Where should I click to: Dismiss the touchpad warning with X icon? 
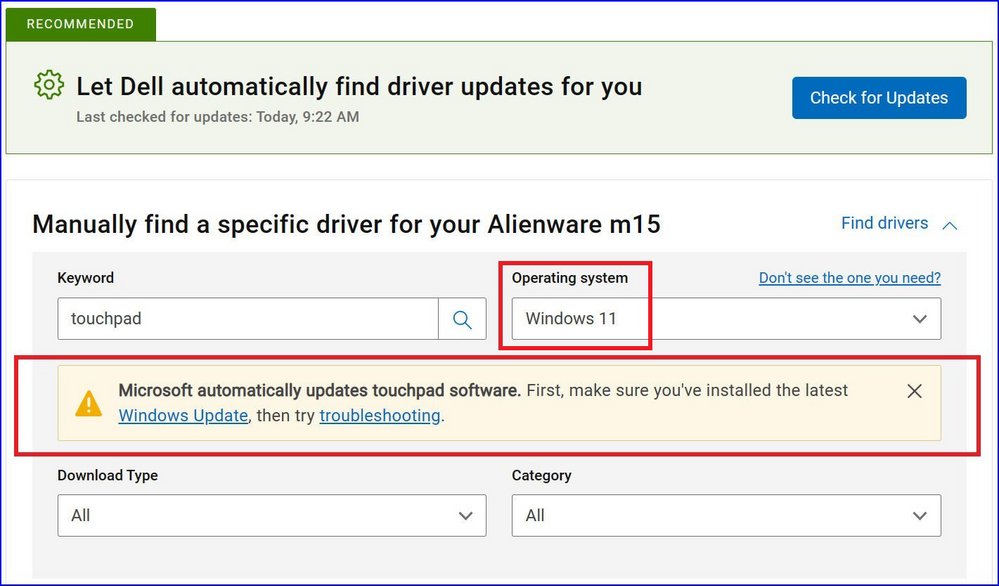[914, 391]
